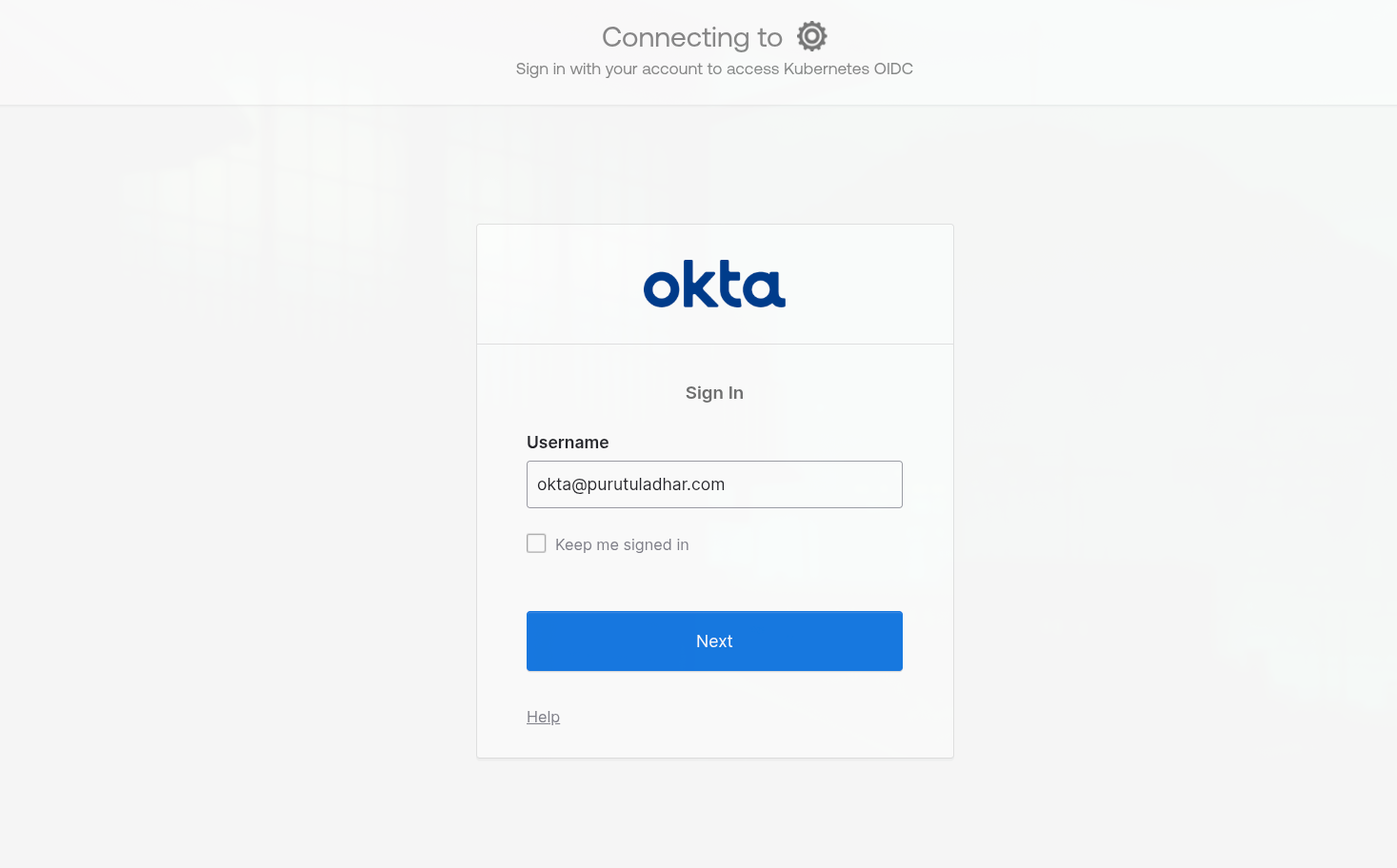
Task: Open the Help link
Action: tap(543, 717)
